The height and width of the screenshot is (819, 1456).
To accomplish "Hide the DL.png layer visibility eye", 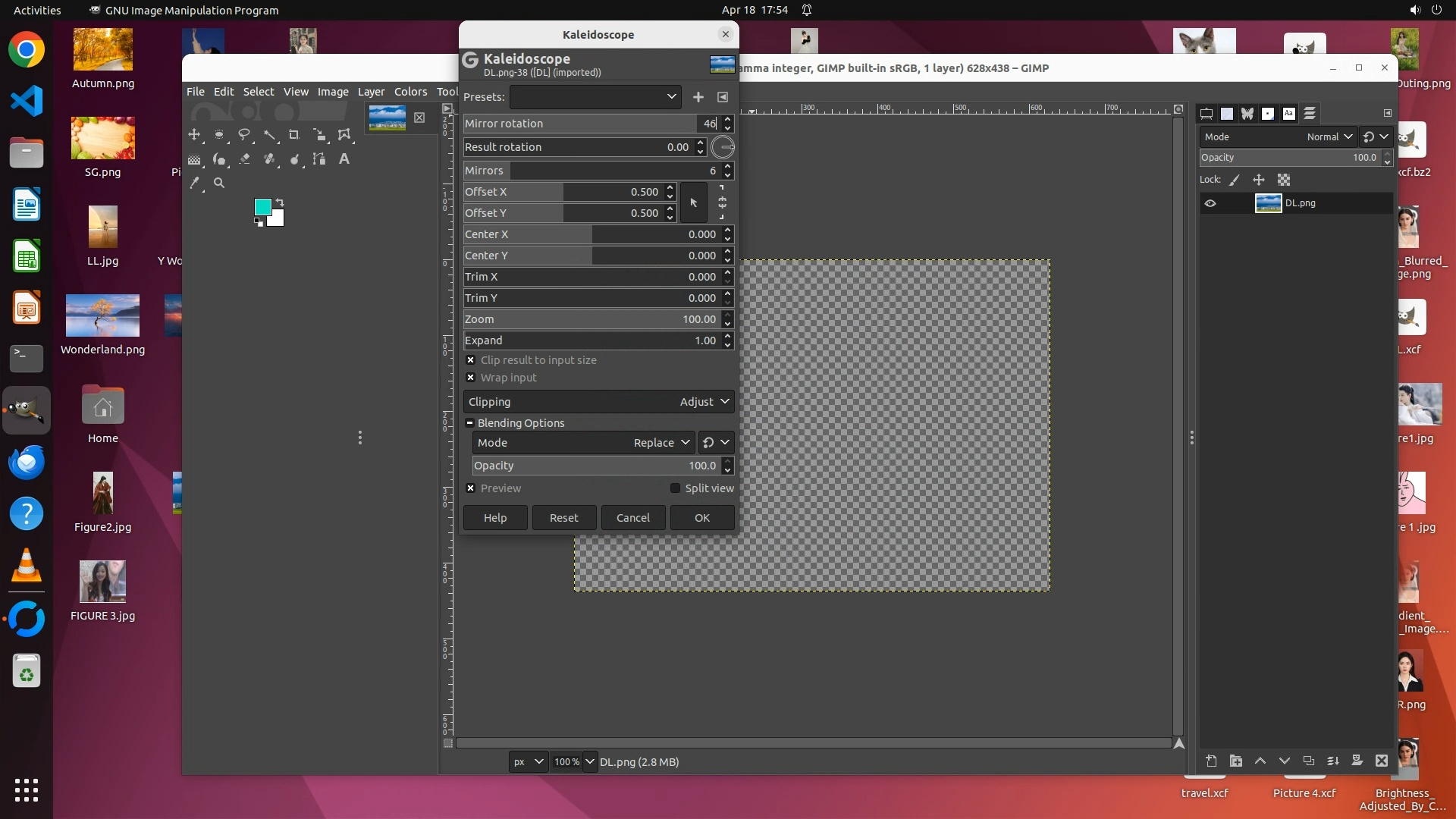I will pyautogui.click(x=1210, y=203).
